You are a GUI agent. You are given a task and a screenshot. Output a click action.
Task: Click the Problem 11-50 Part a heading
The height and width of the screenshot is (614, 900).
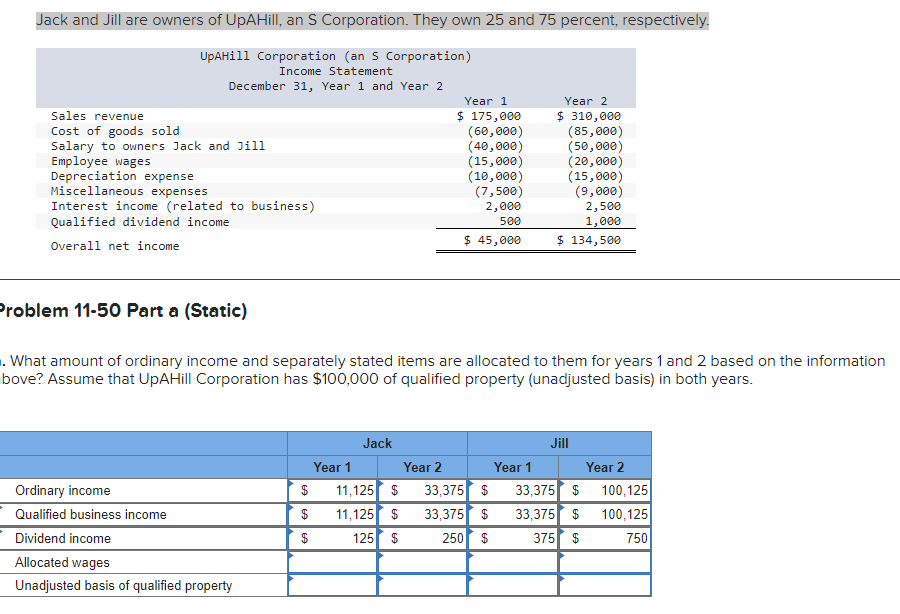pos(123,310)
